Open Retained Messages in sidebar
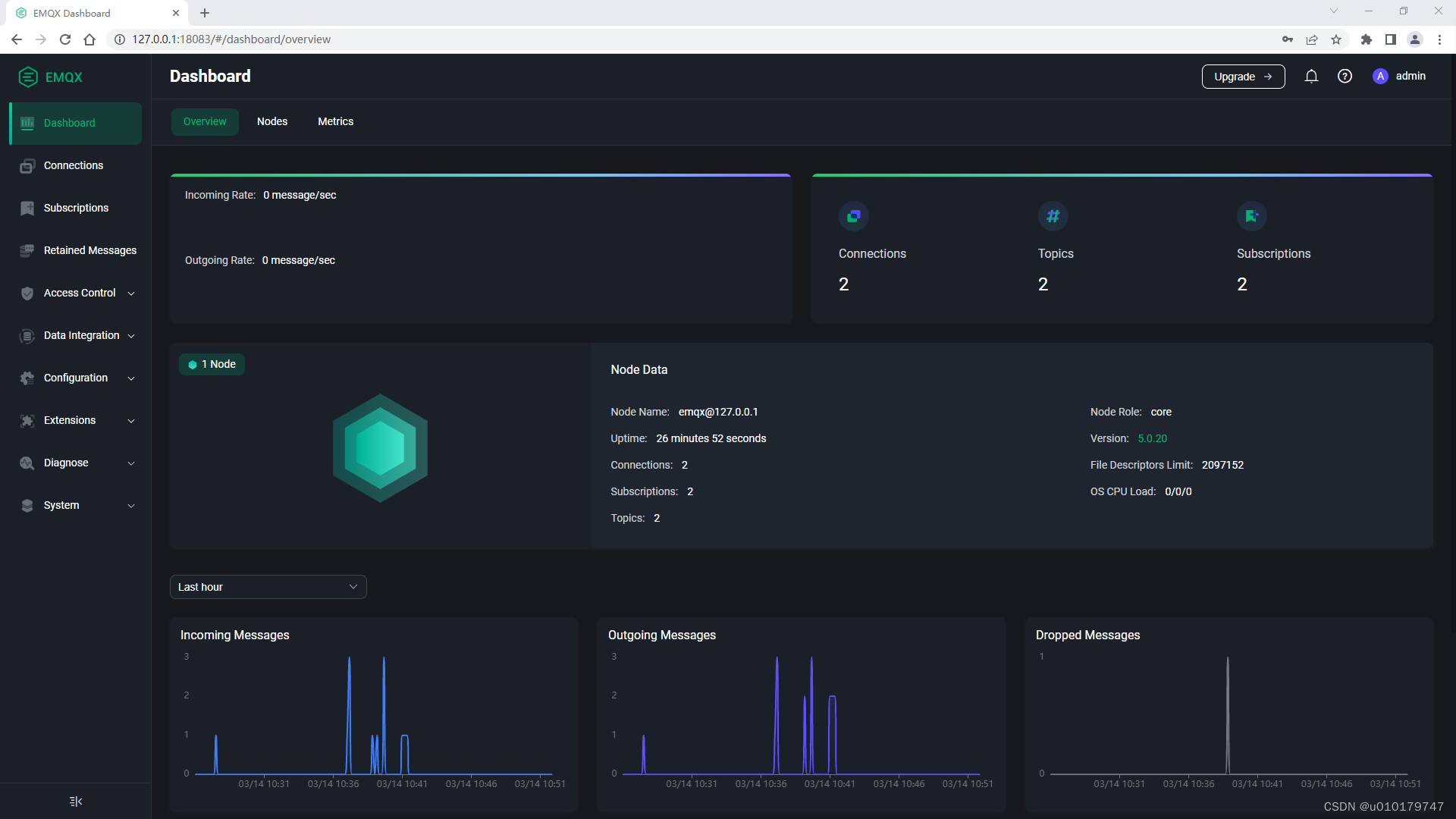Image resolution: width=1456 pixels, height=819 pixels. 89,250
